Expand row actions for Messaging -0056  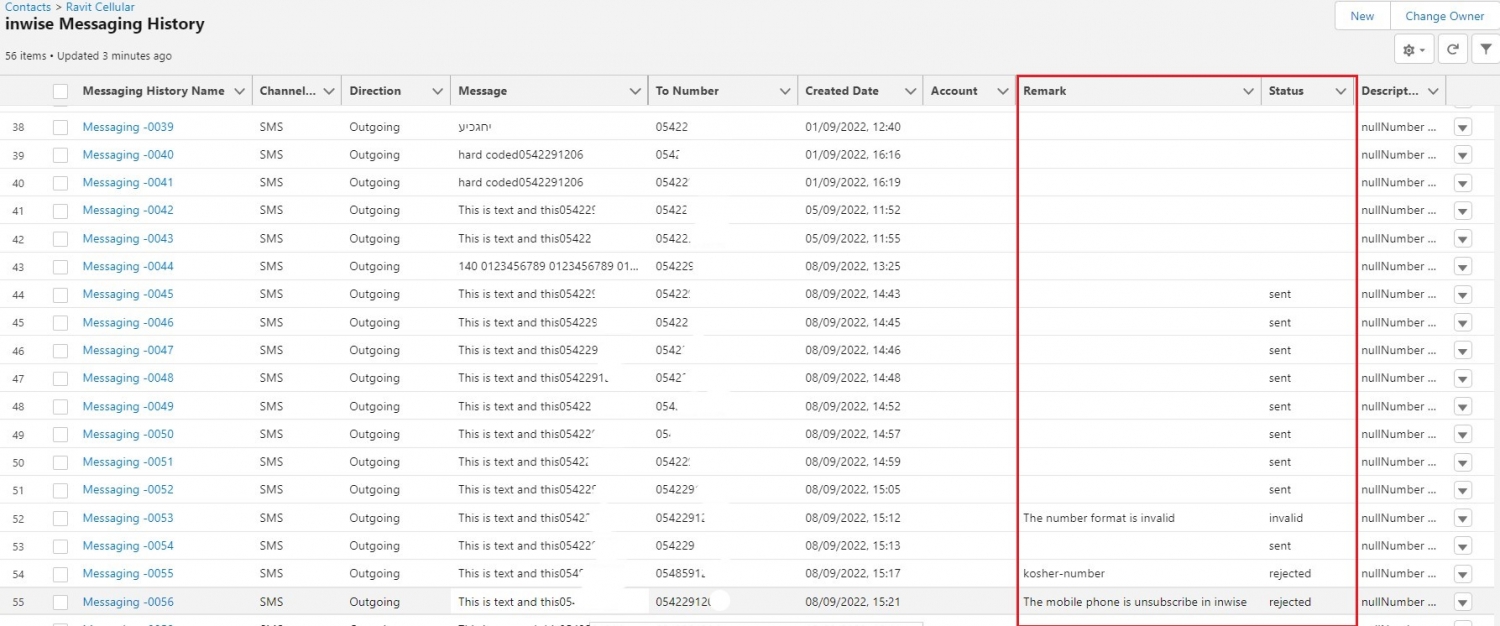point(1462,601)
